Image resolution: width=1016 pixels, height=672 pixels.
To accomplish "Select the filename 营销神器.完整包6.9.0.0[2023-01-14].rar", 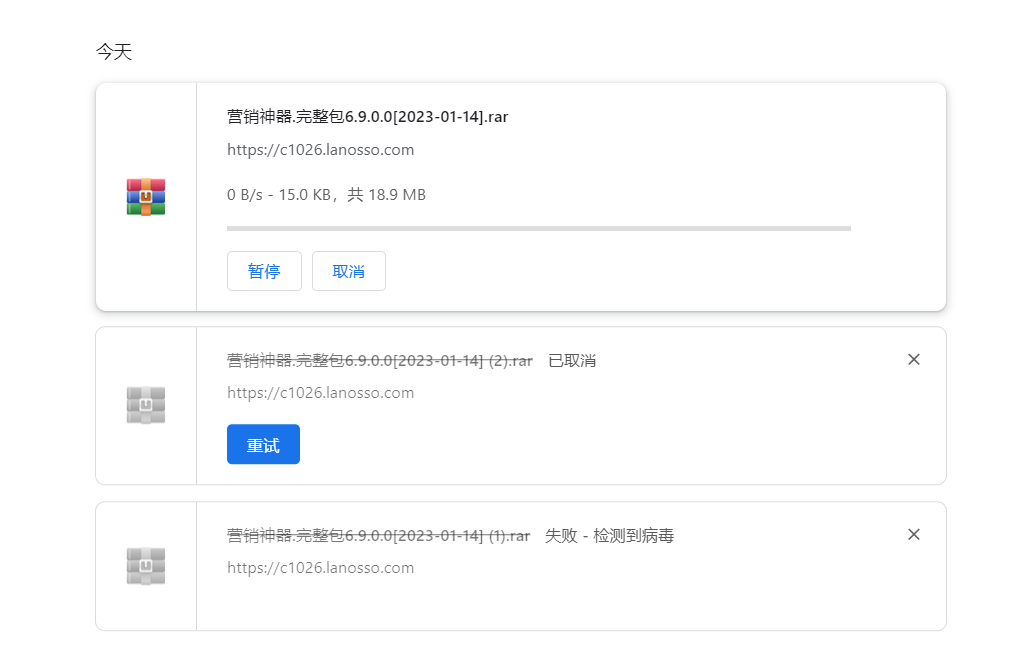I will [x=367, y=116].
